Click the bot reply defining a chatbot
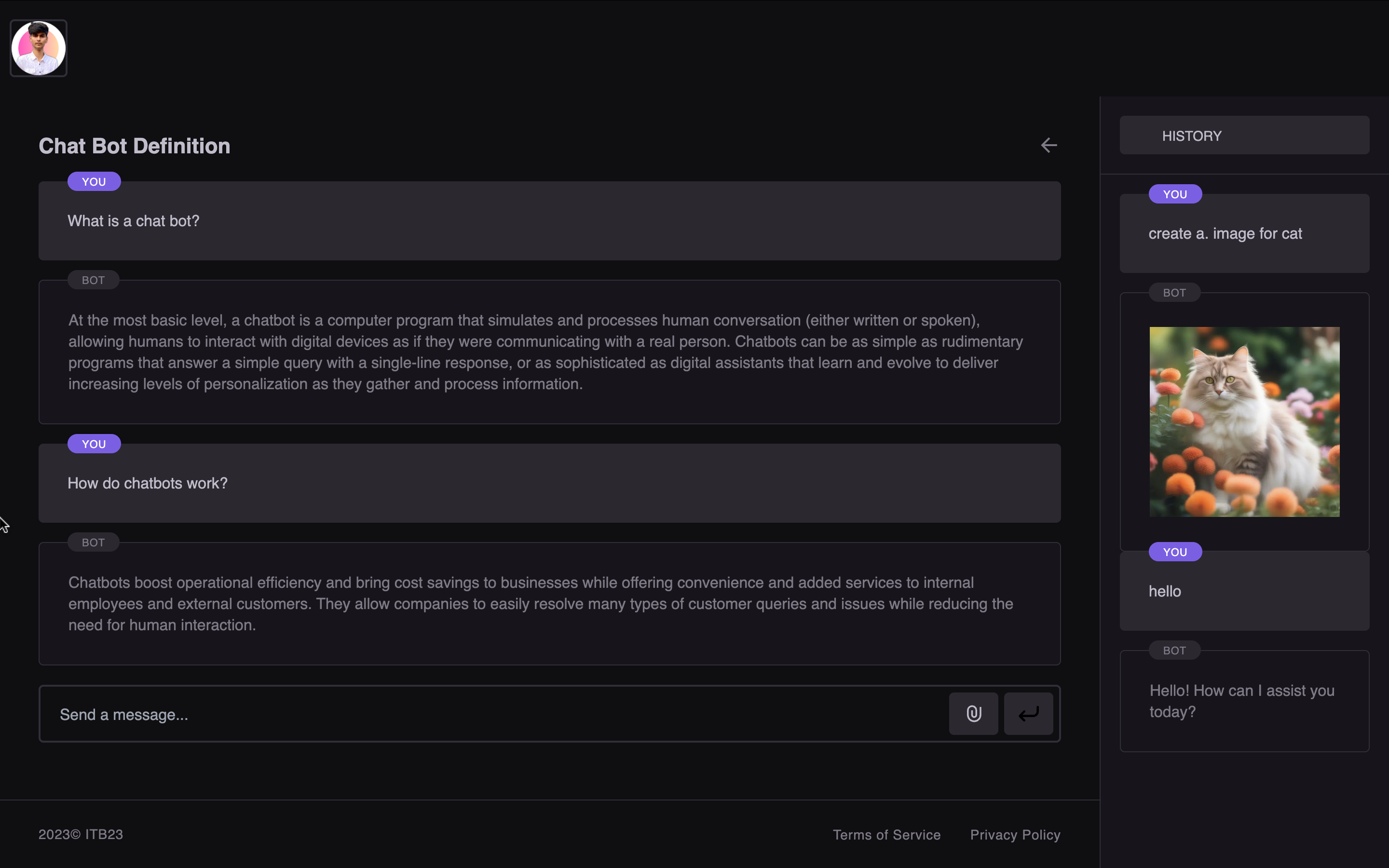The height and width of the screenshot is (868, 1389). click(545, 352)
